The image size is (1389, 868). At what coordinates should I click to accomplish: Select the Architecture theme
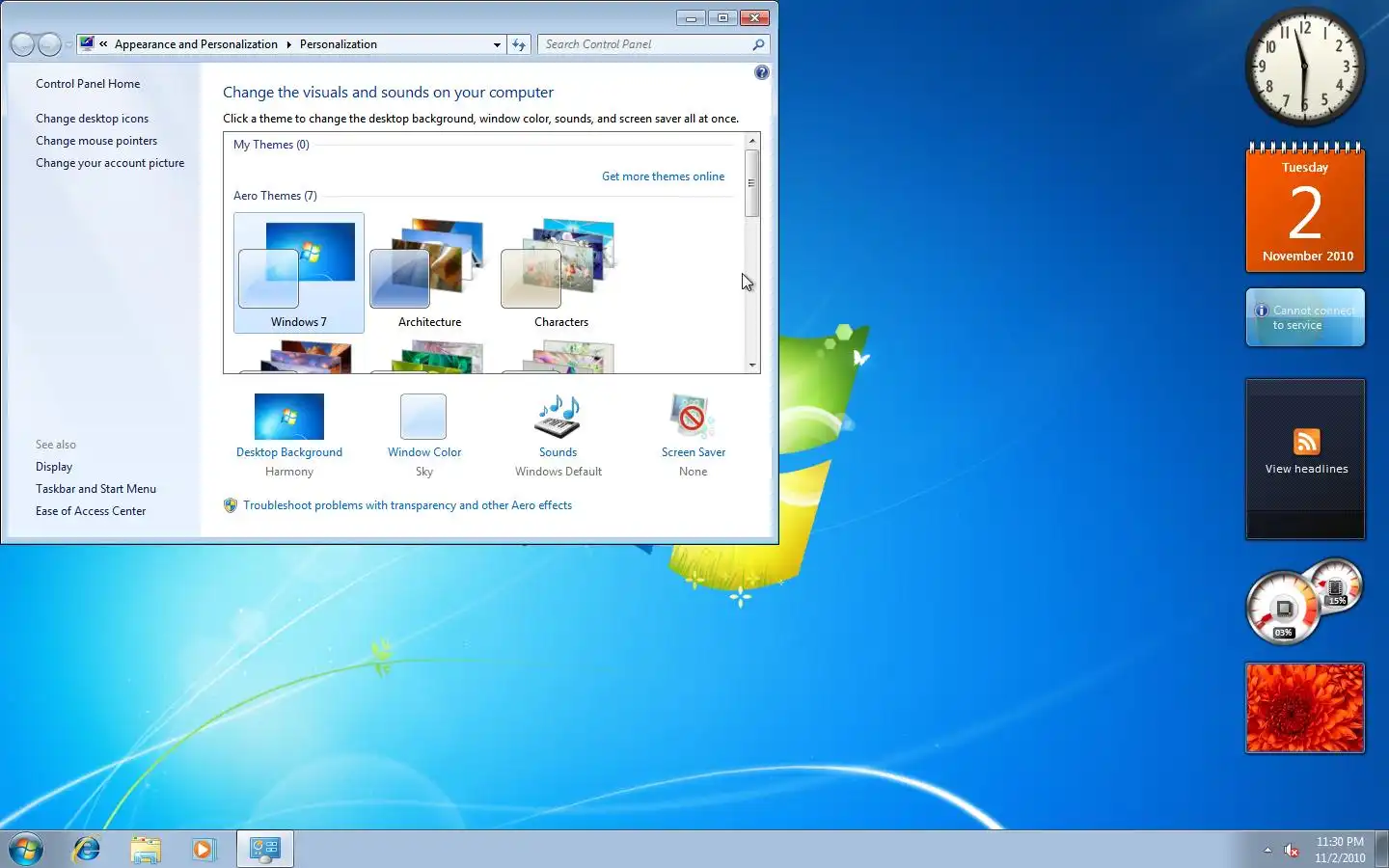click(429, 273)
